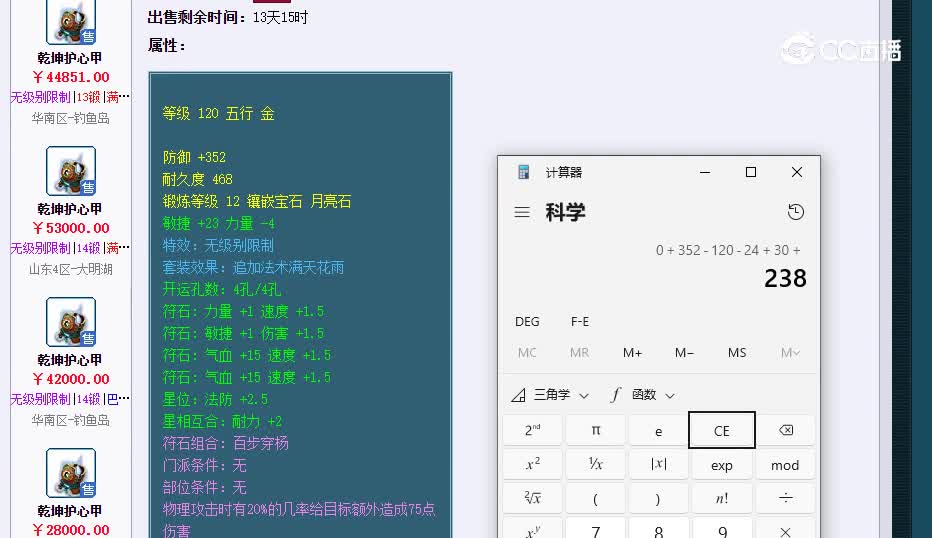Toggle DEG angle unit mode
The width and height of the screenshot is (932, 538).
527,322
